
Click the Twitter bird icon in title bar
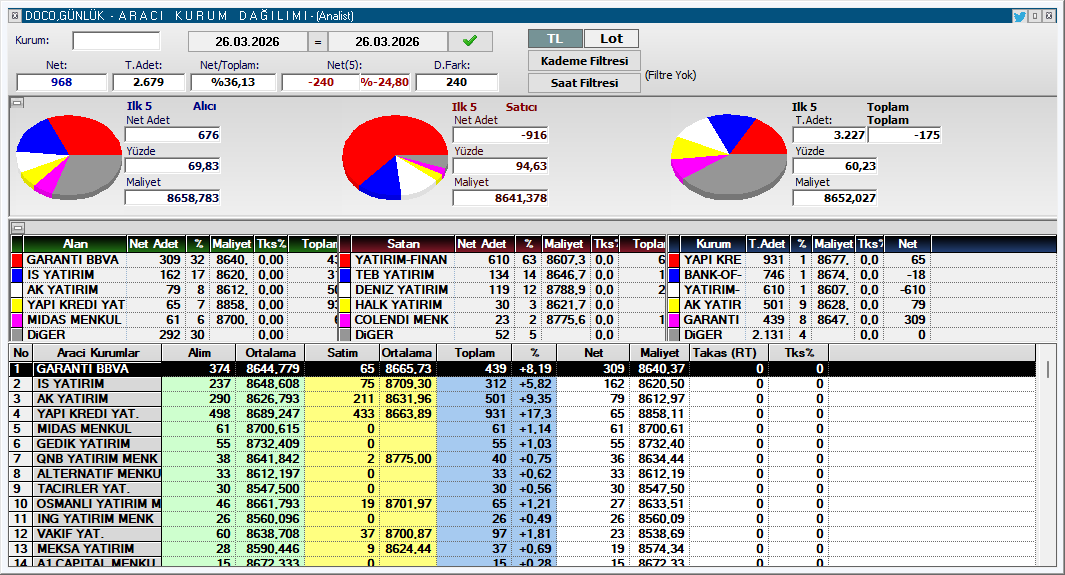[x=1019, y=15]
